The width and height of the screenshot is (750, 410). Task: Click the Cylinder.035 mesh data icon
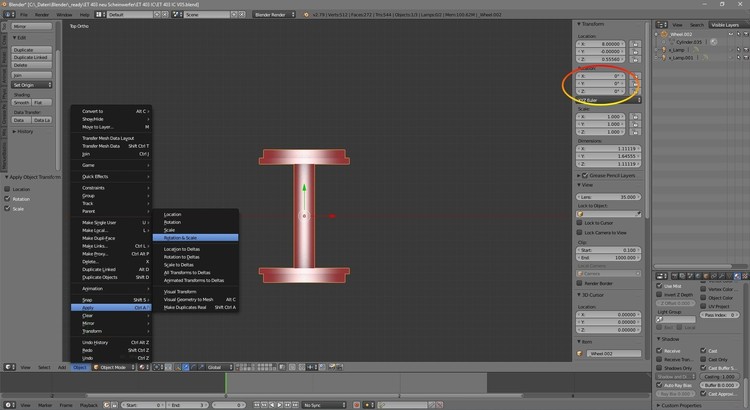672,42
